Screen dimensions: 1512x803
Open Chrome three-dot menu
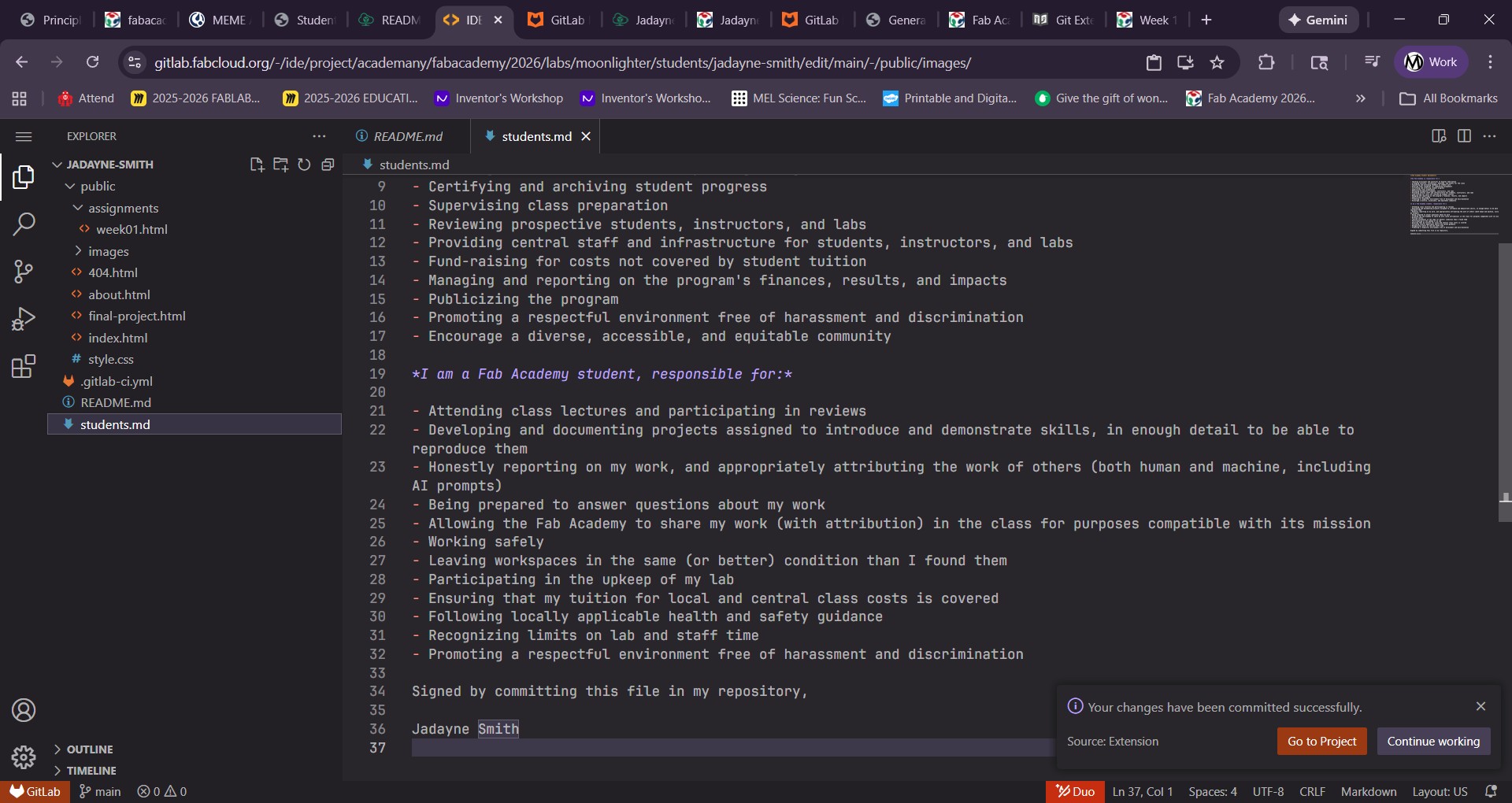[1490, 62]
